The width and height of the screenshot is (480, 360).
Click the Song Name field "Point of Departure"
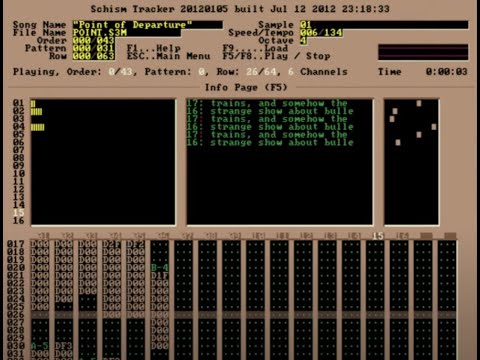[x=148, y=25]
